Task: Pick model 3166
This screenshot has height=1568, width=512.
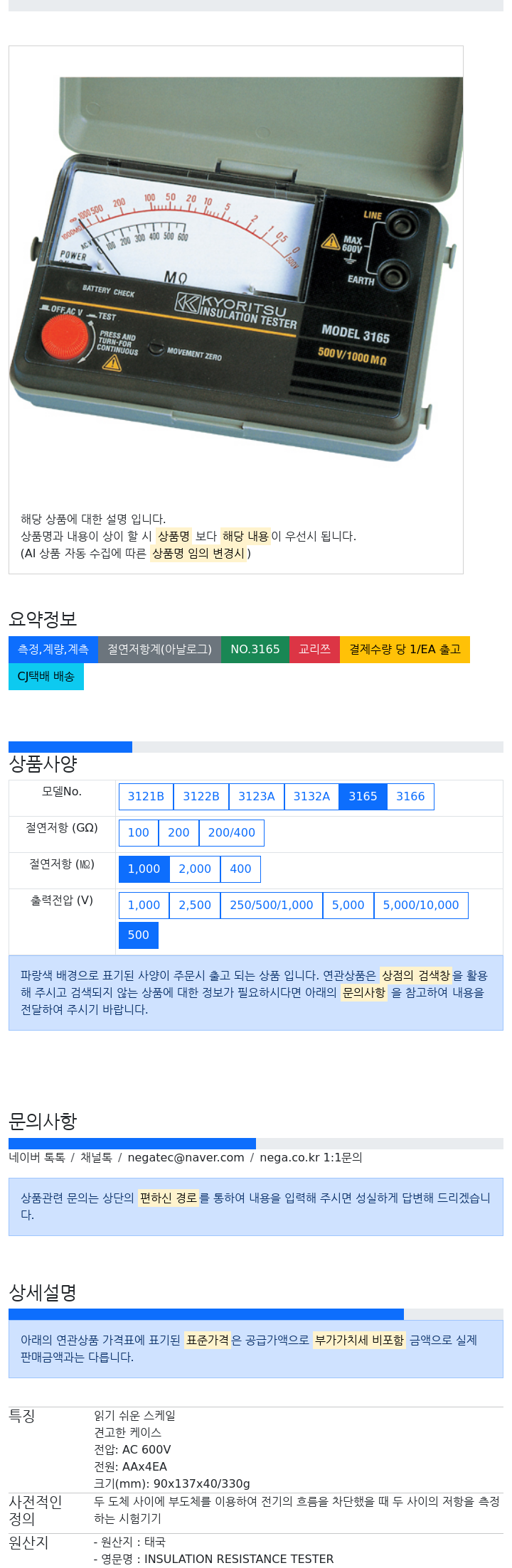Action: [410, 796]
